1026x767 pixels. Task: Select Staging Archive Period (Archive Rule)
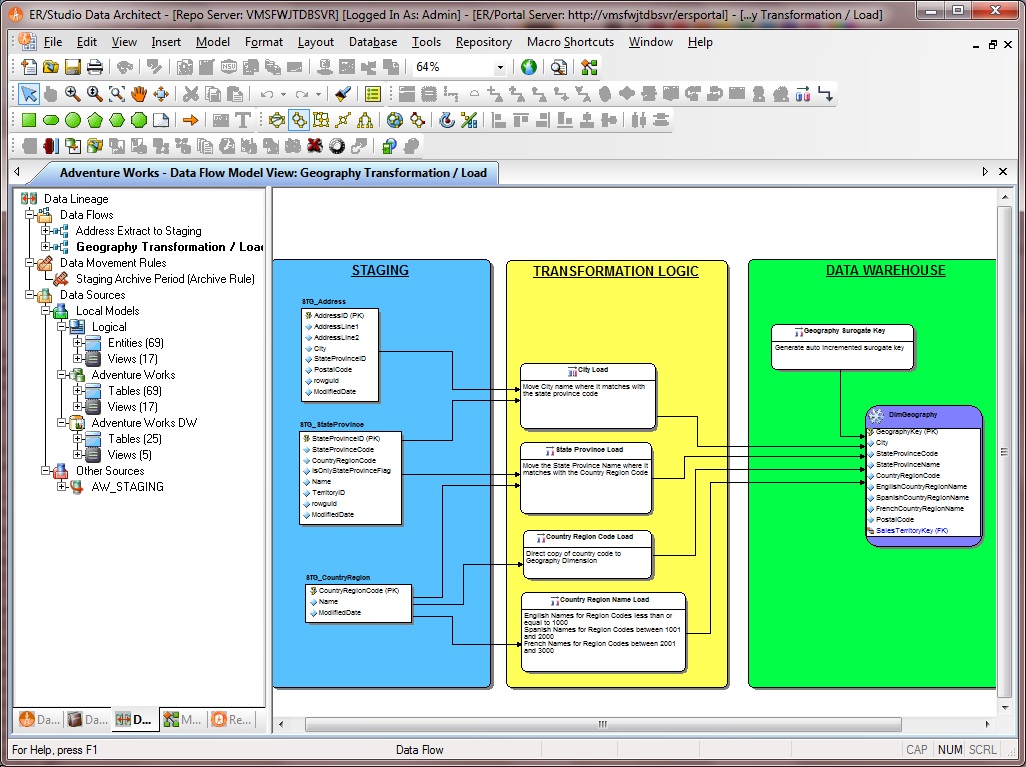click(x=165, y=279)
